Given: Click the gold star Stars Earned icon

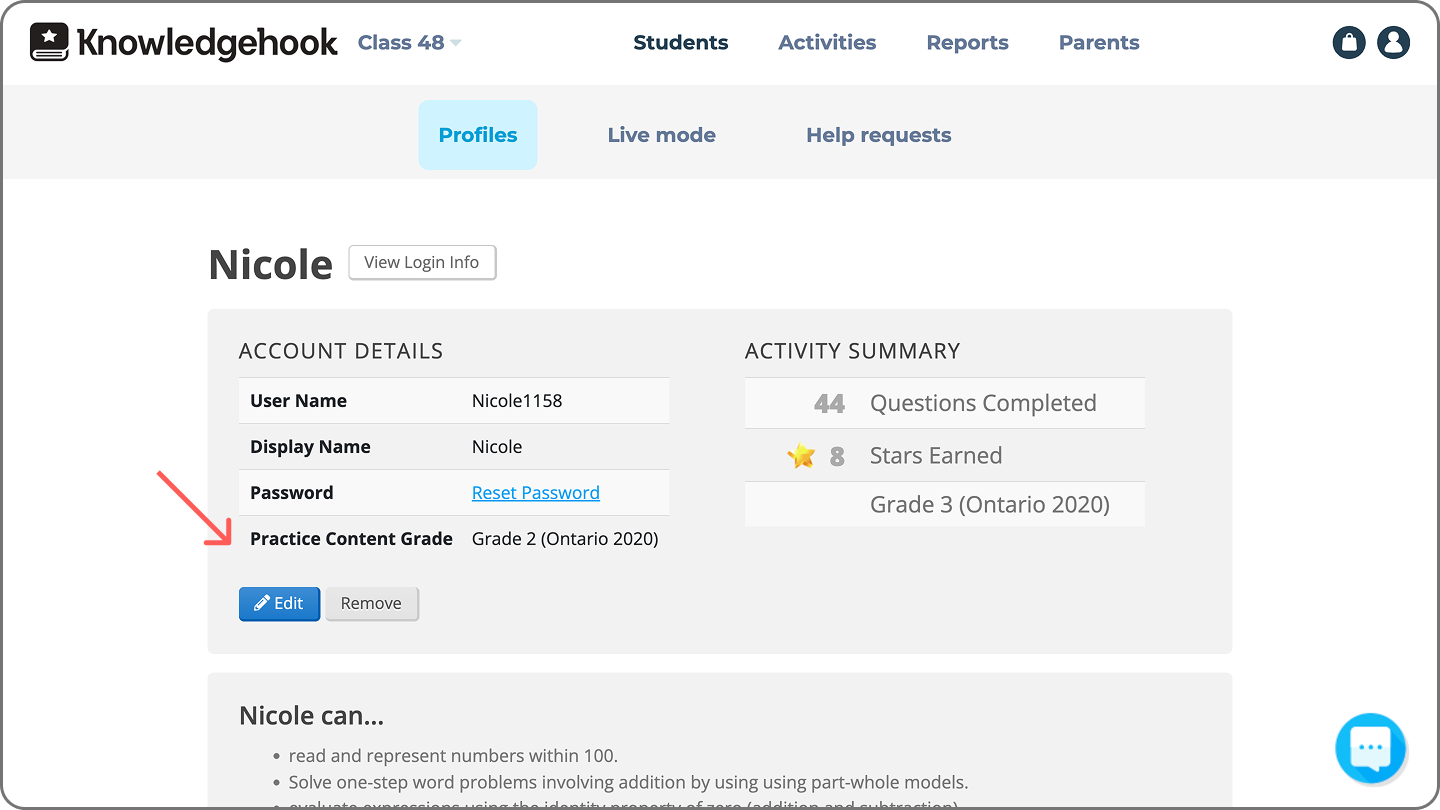Looking at the screenshot, I should click(x=801, y=456).
